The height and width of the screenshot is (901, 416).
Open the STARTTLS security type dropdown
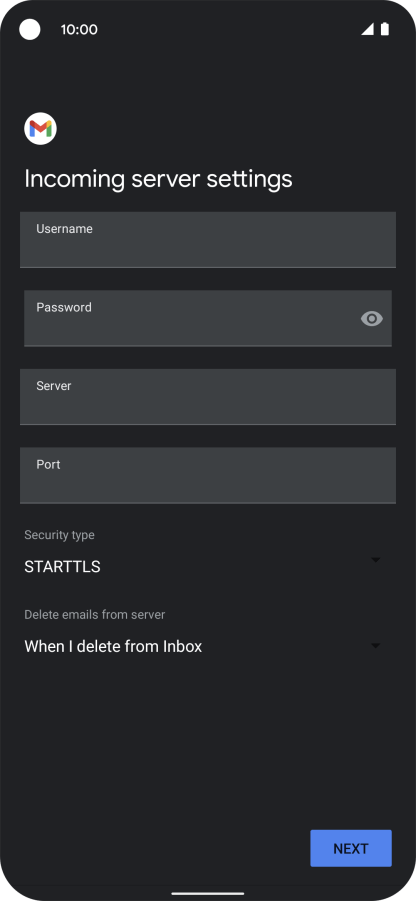click(x=203, y=567)
